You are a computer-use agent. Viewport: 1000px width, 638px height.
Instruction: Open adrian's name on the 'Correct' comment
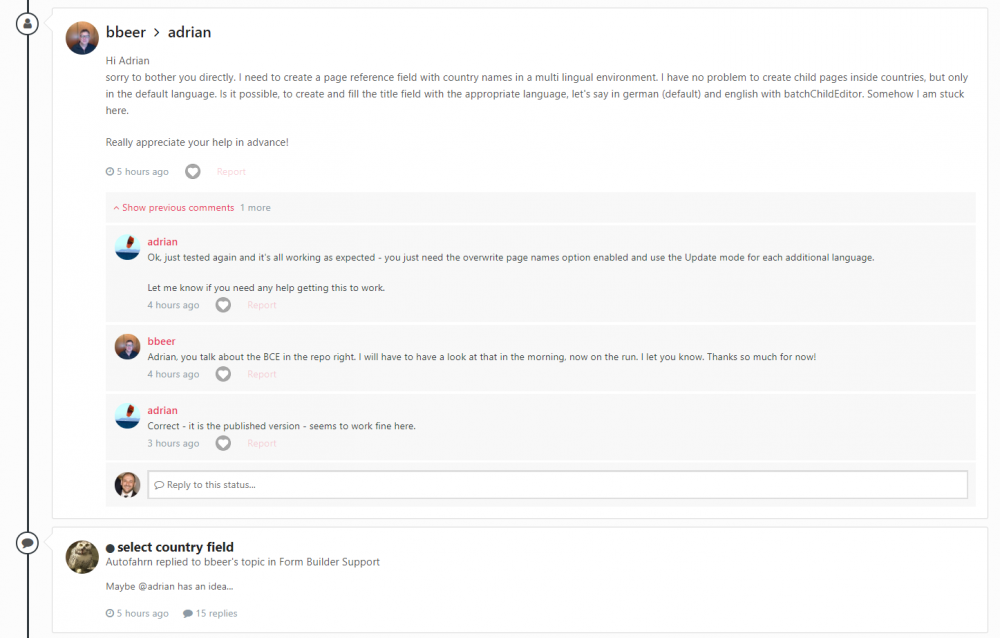163,410
